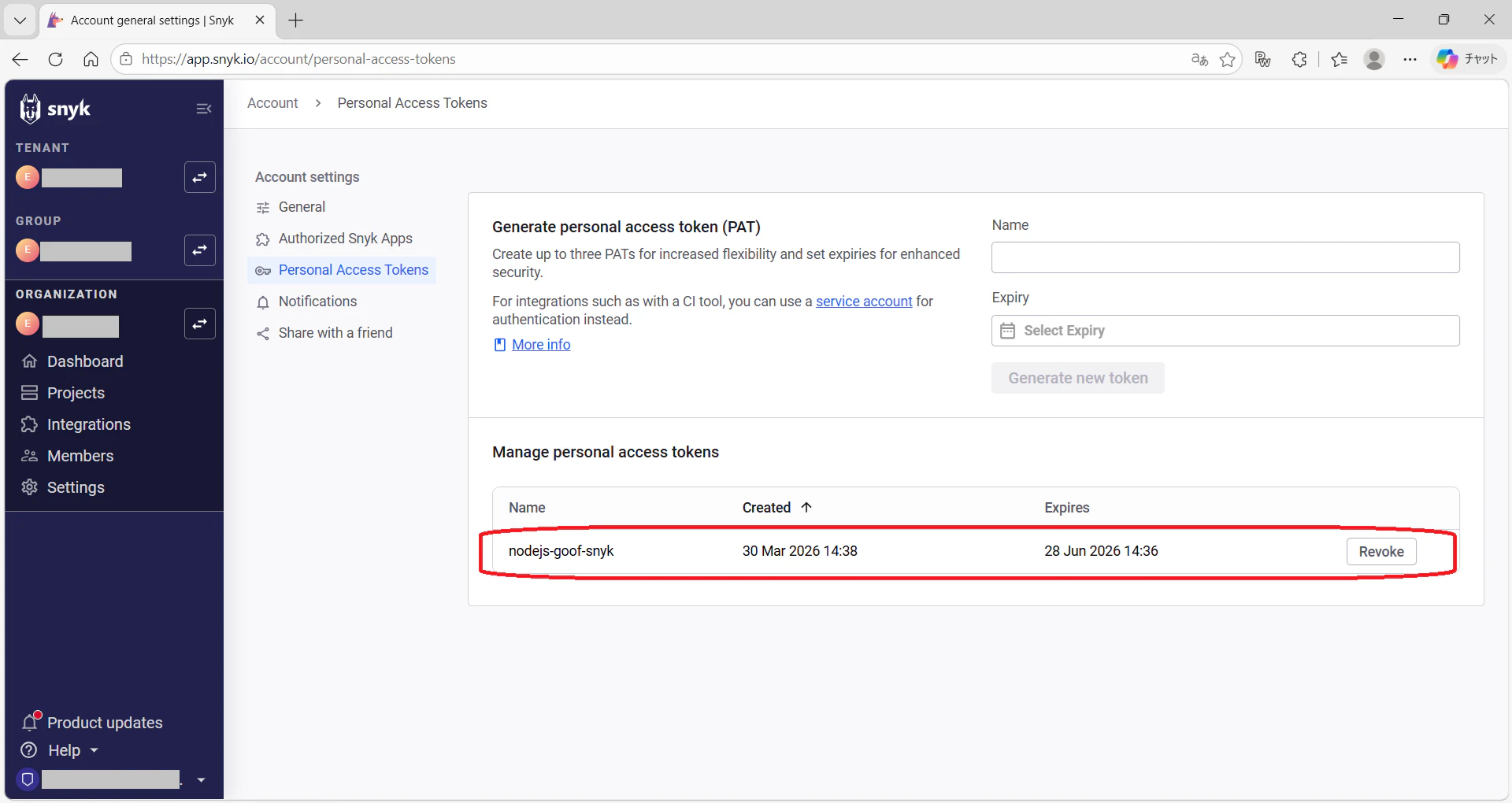Screen dimensions: 1512x803
Task: Switch group using the swap icon
Action: coord(200,250)
